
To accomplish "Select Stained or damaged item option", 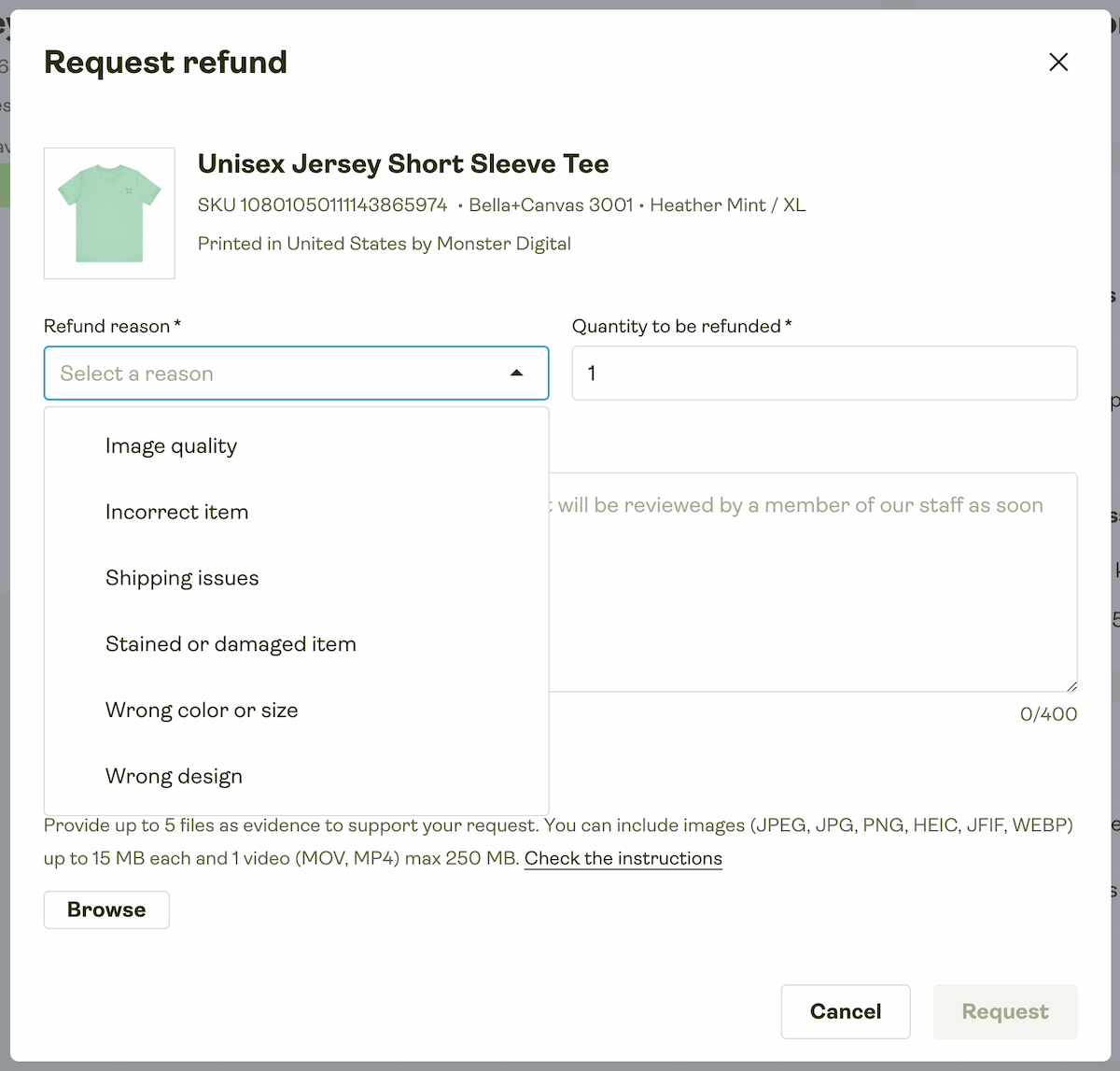I will point(230,643).
